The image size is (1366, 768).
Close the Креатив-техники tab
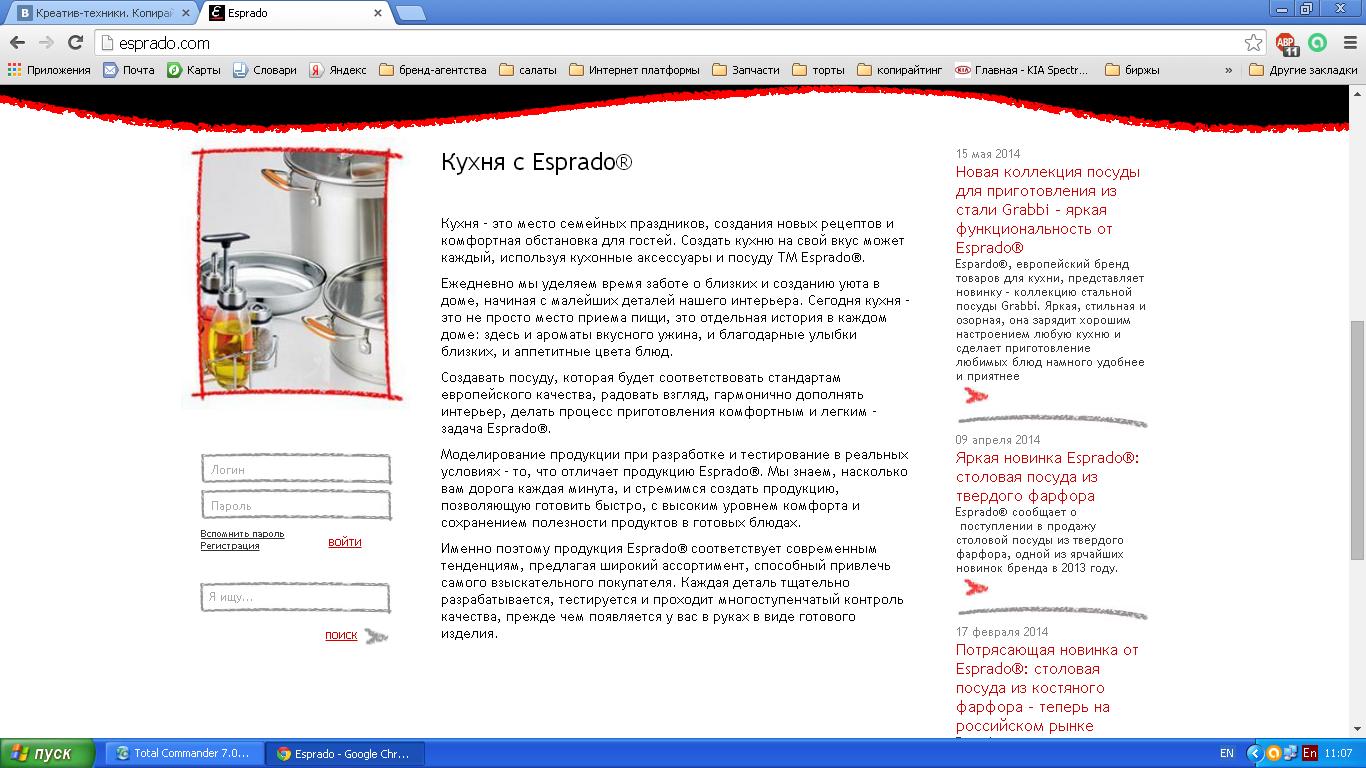(x=185, y=13)
